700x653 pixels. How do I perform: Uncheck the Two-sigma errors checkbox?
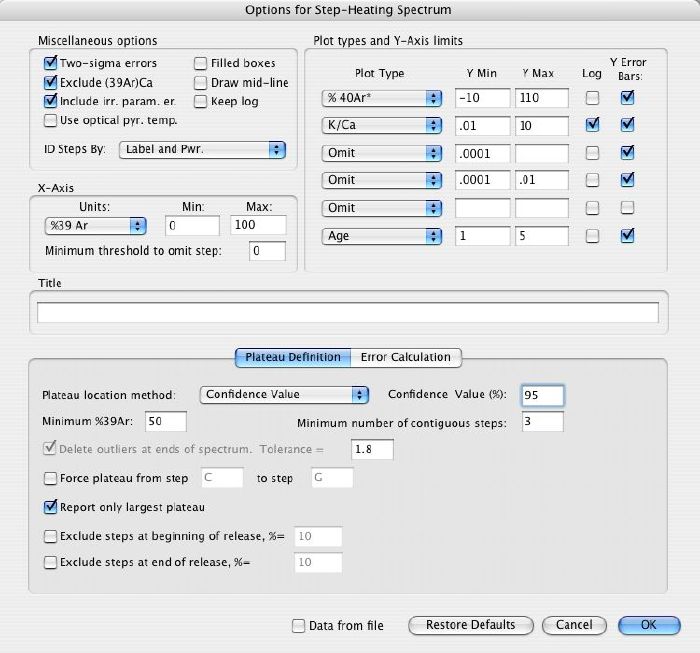[50, 63]
